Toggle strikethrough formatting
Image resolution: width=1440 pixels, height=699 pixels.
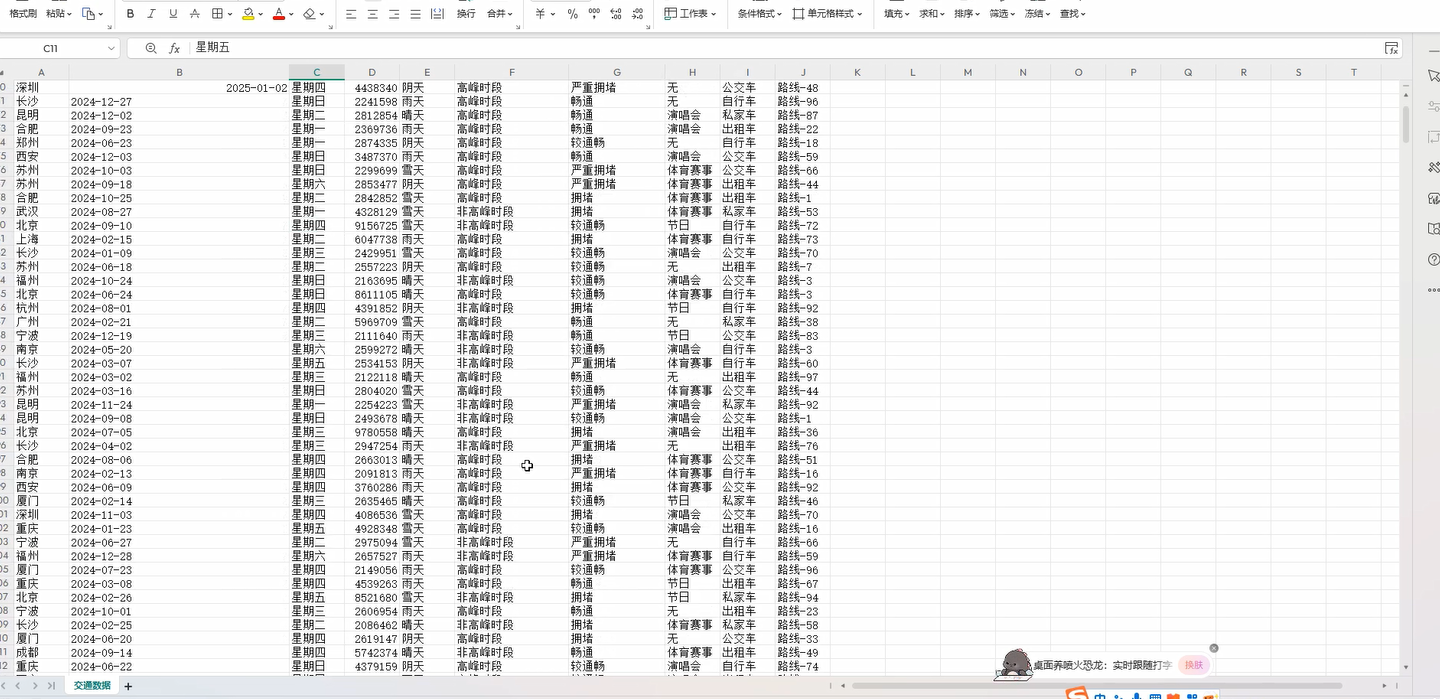click(195, 14)
